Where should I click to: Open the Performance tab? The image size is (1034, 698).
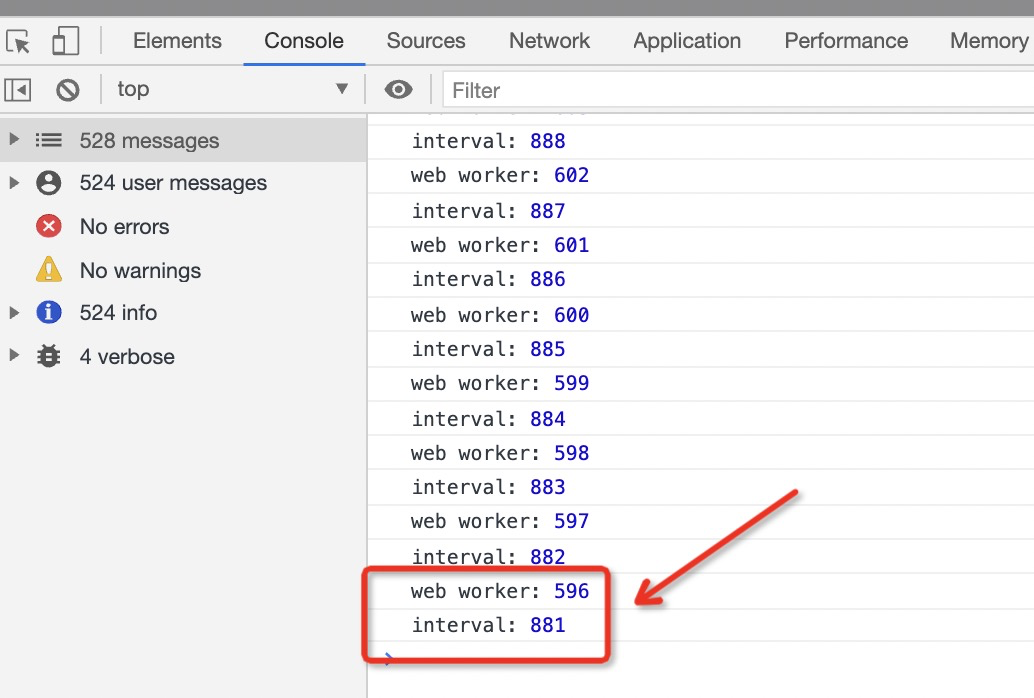846,41
